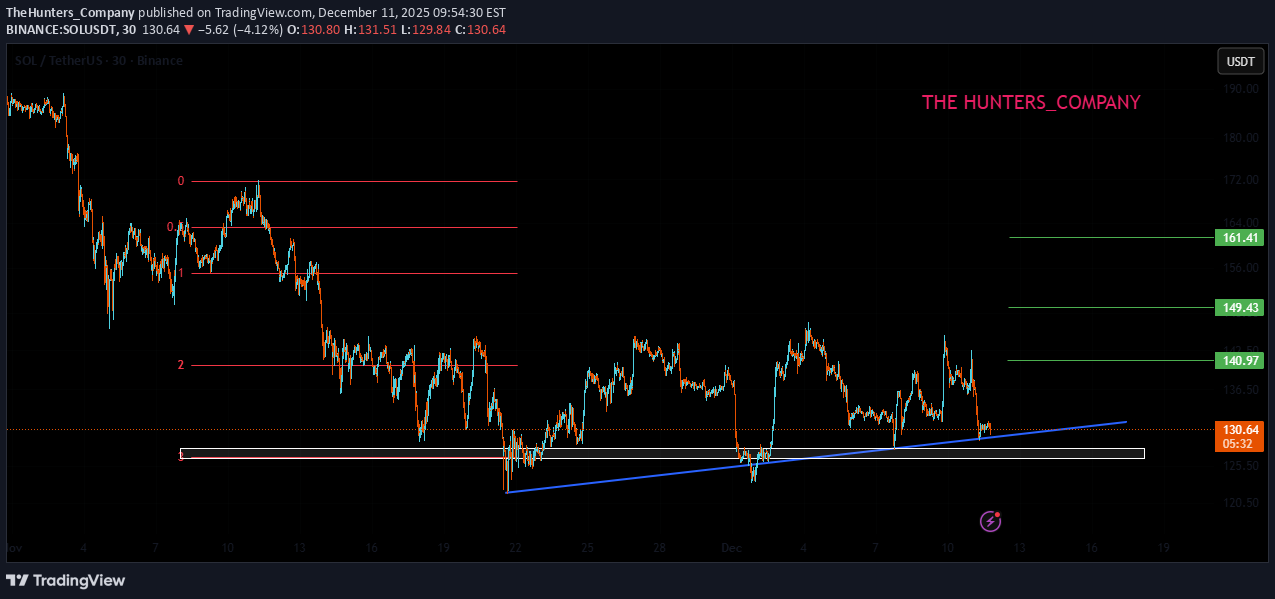Click 120.50 on the price scale
Screen dimensions: 1275x599
[1240, 503]
